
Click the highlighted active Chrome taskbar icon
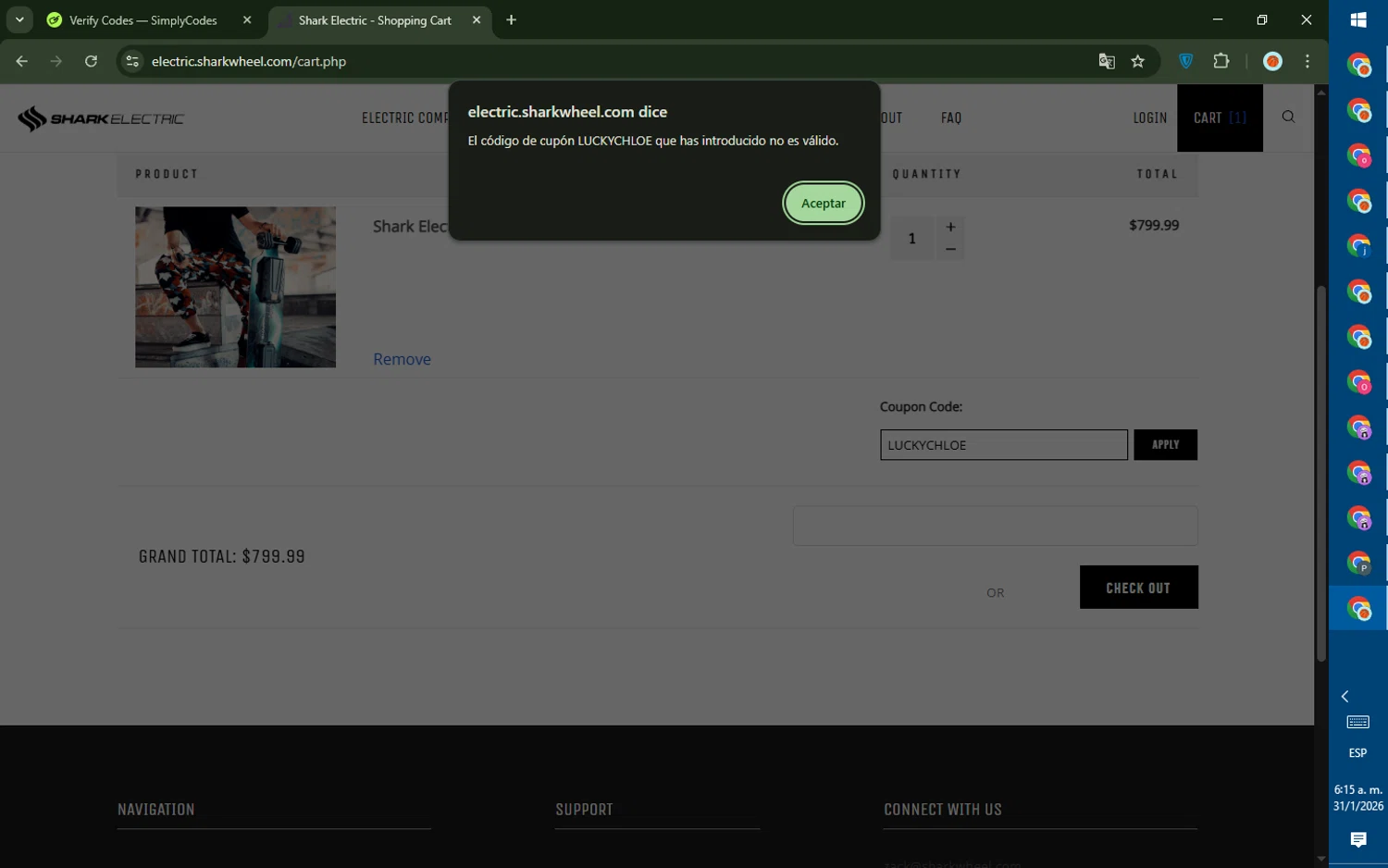point(1358,609)
